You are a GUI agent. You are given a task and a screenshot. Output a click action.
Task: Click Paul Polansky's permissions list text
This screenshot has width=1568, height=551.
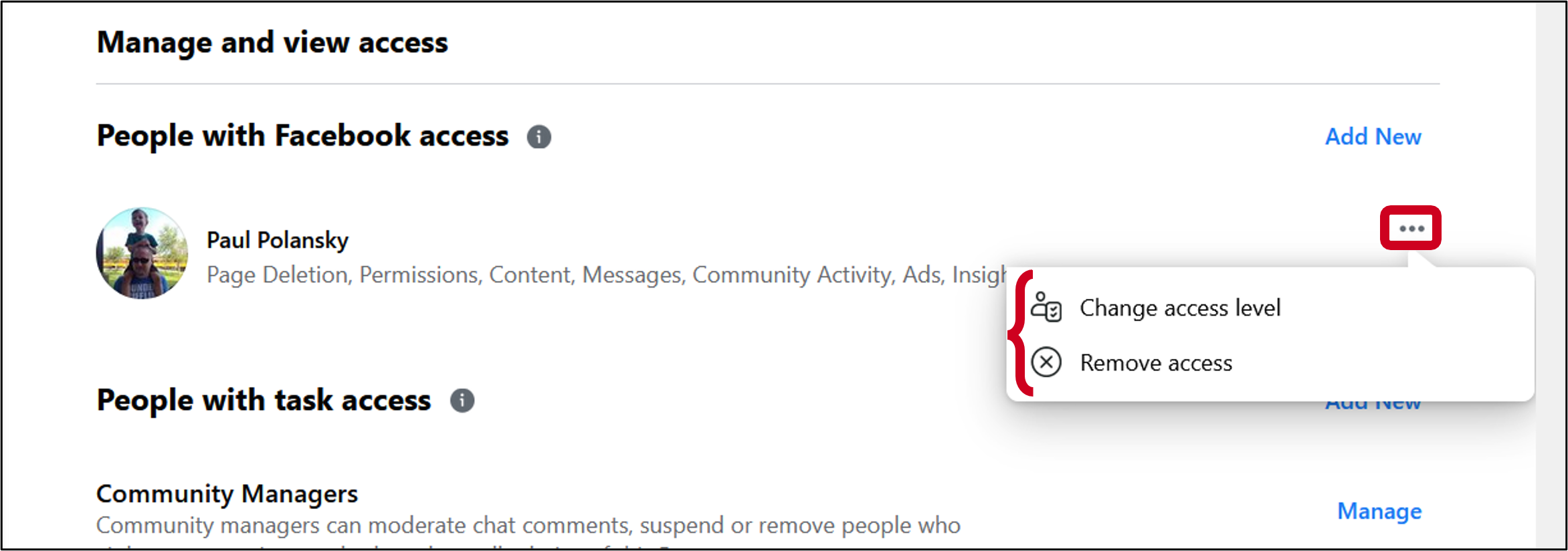pos(606,275)
